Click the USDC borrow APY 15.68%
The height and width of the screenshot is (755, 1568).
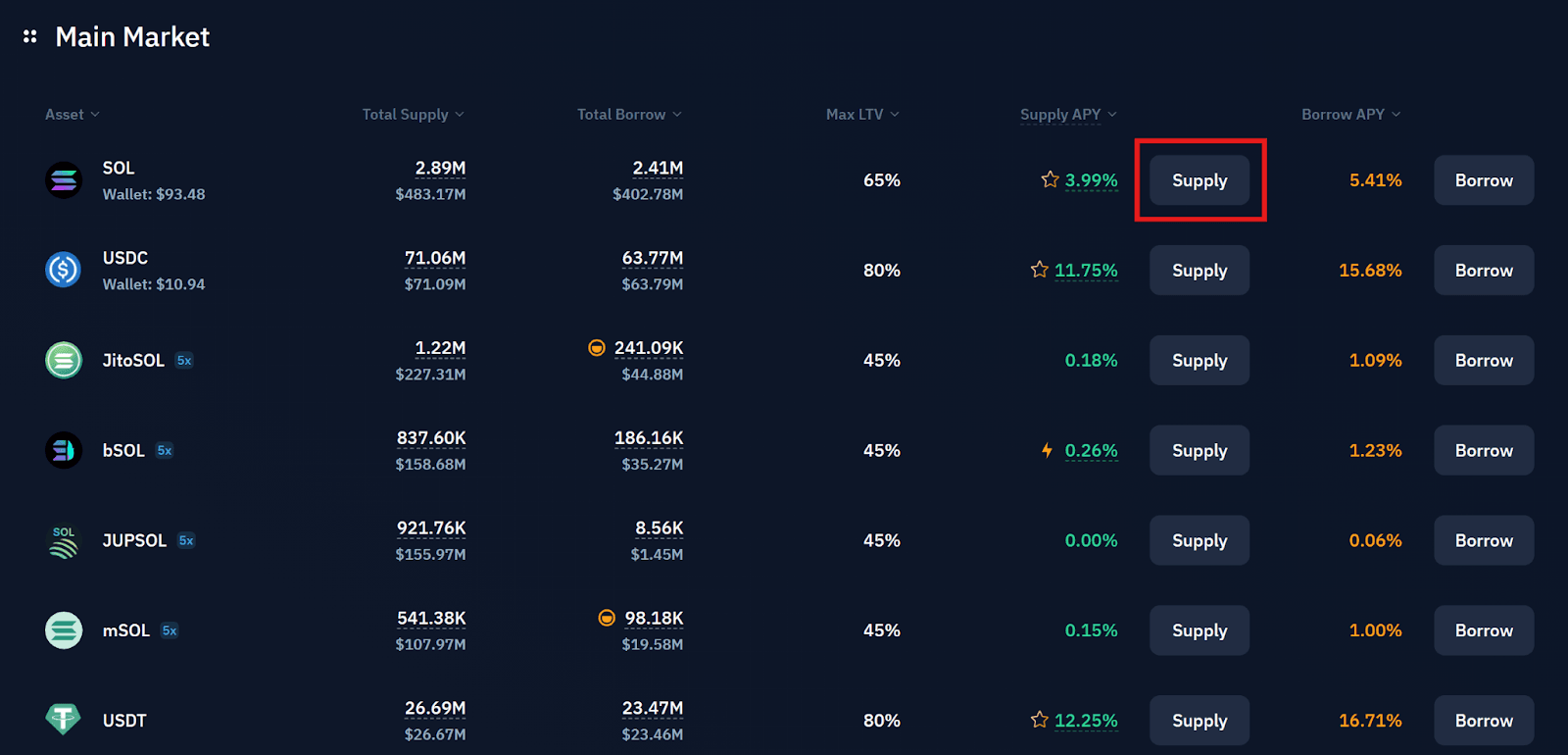pos(1370,270)
